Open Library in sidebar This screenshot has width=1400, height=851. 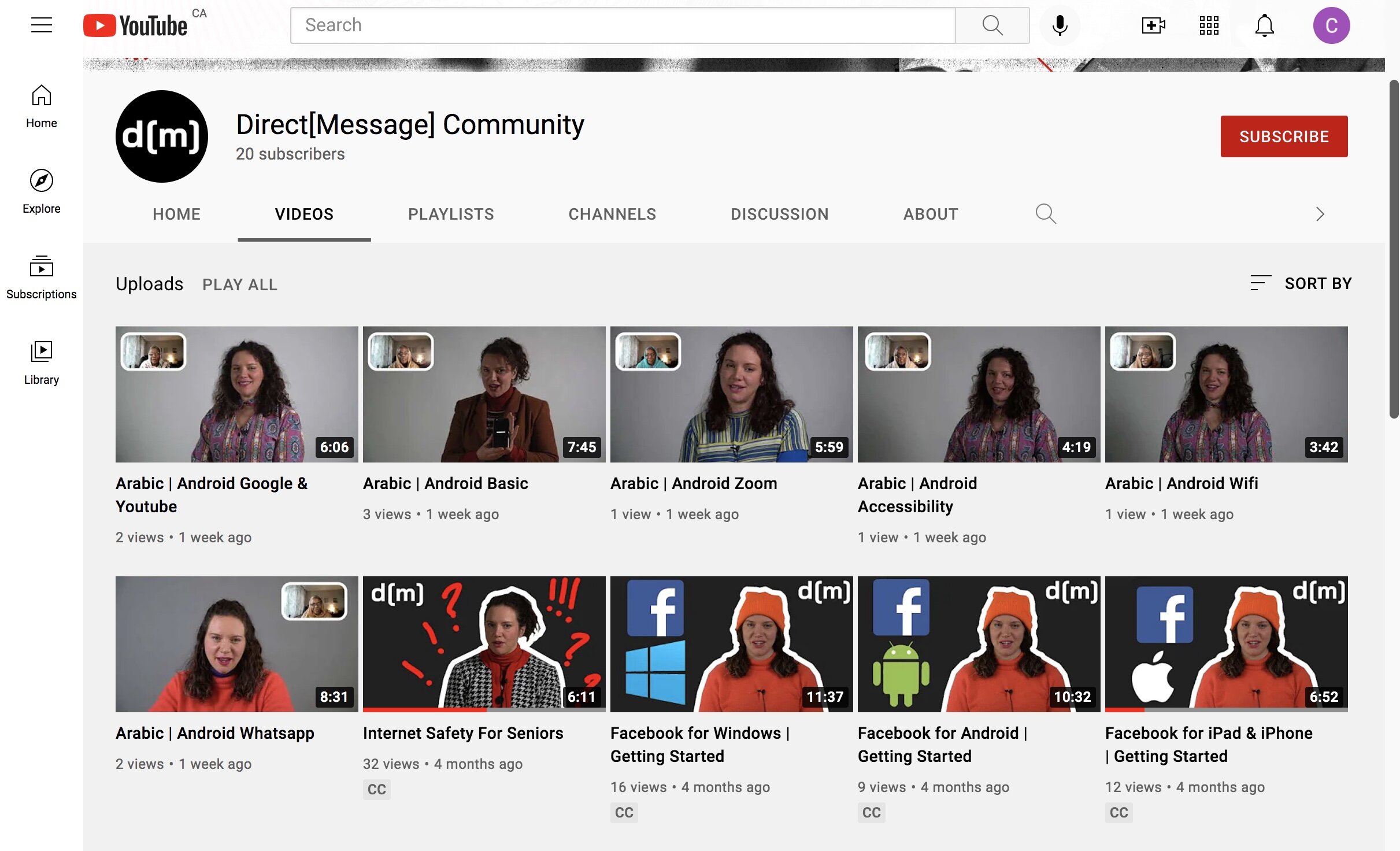[x=41, y=363]
